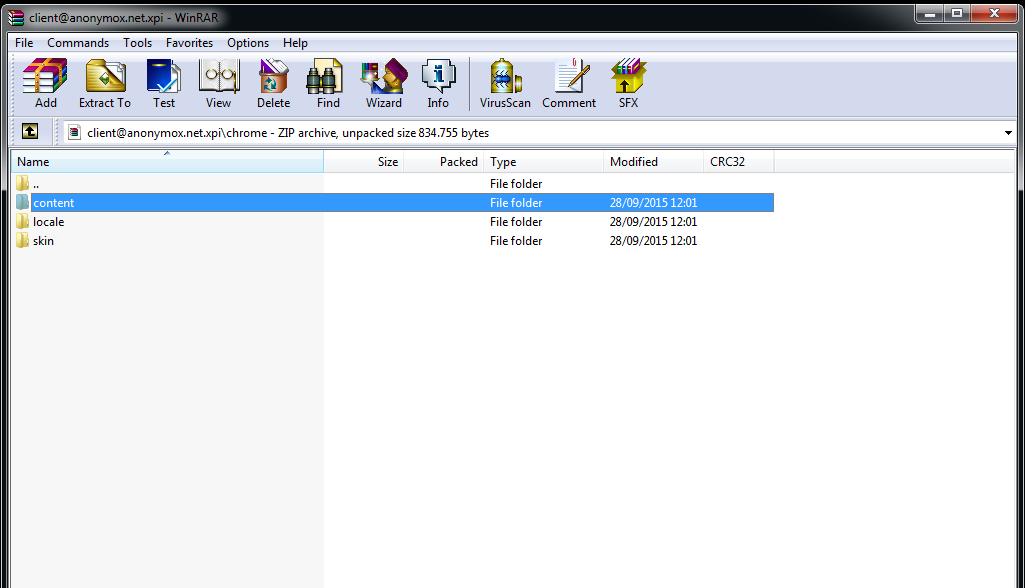The width and height of the screenshot is (1025, 588).
Task: Go up one folder level icon
Action: pyautogui.click(x=29, y=131)
